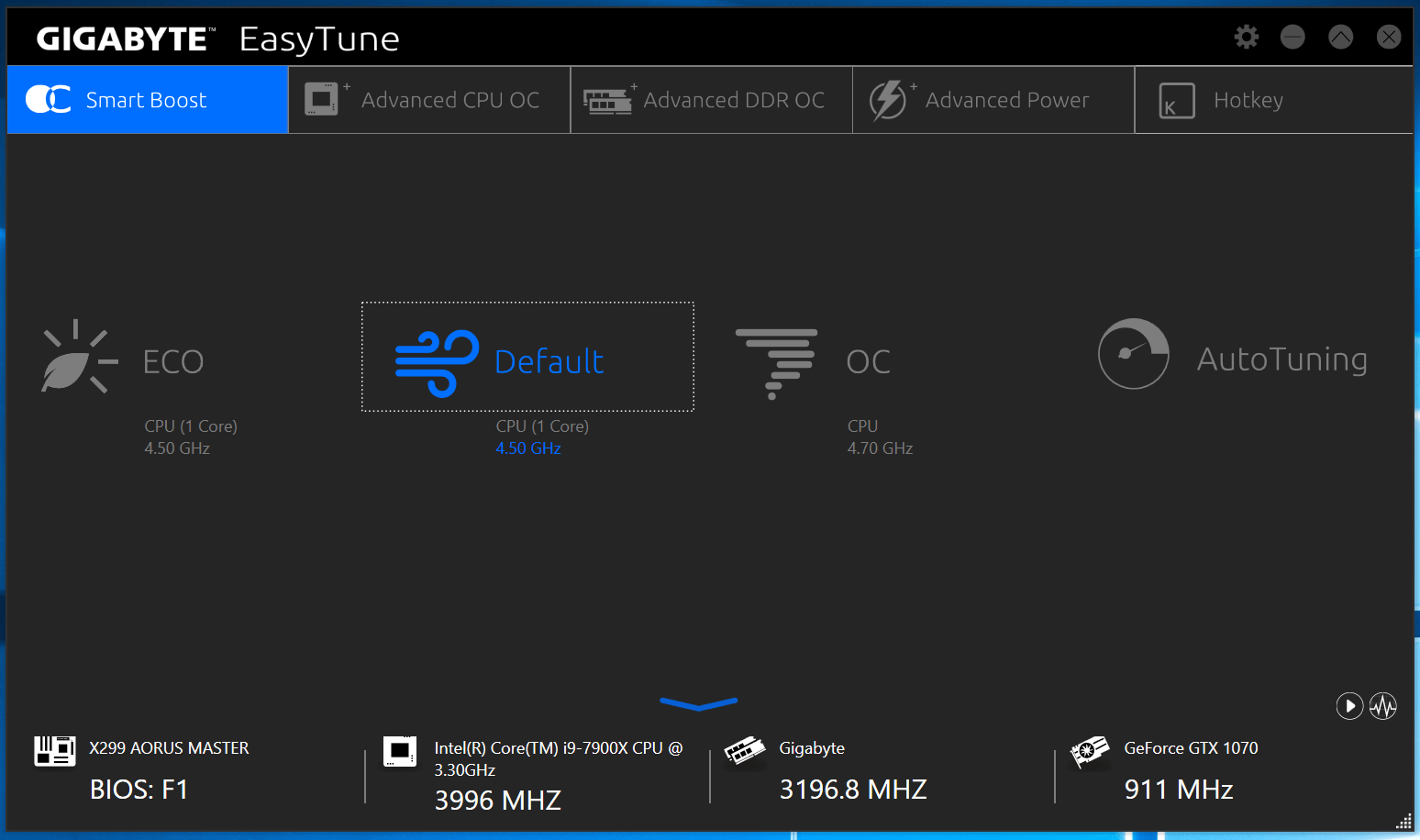1420x840 pixels.
Task: Select the Default wind mode icon
Action: click(437, 362)
